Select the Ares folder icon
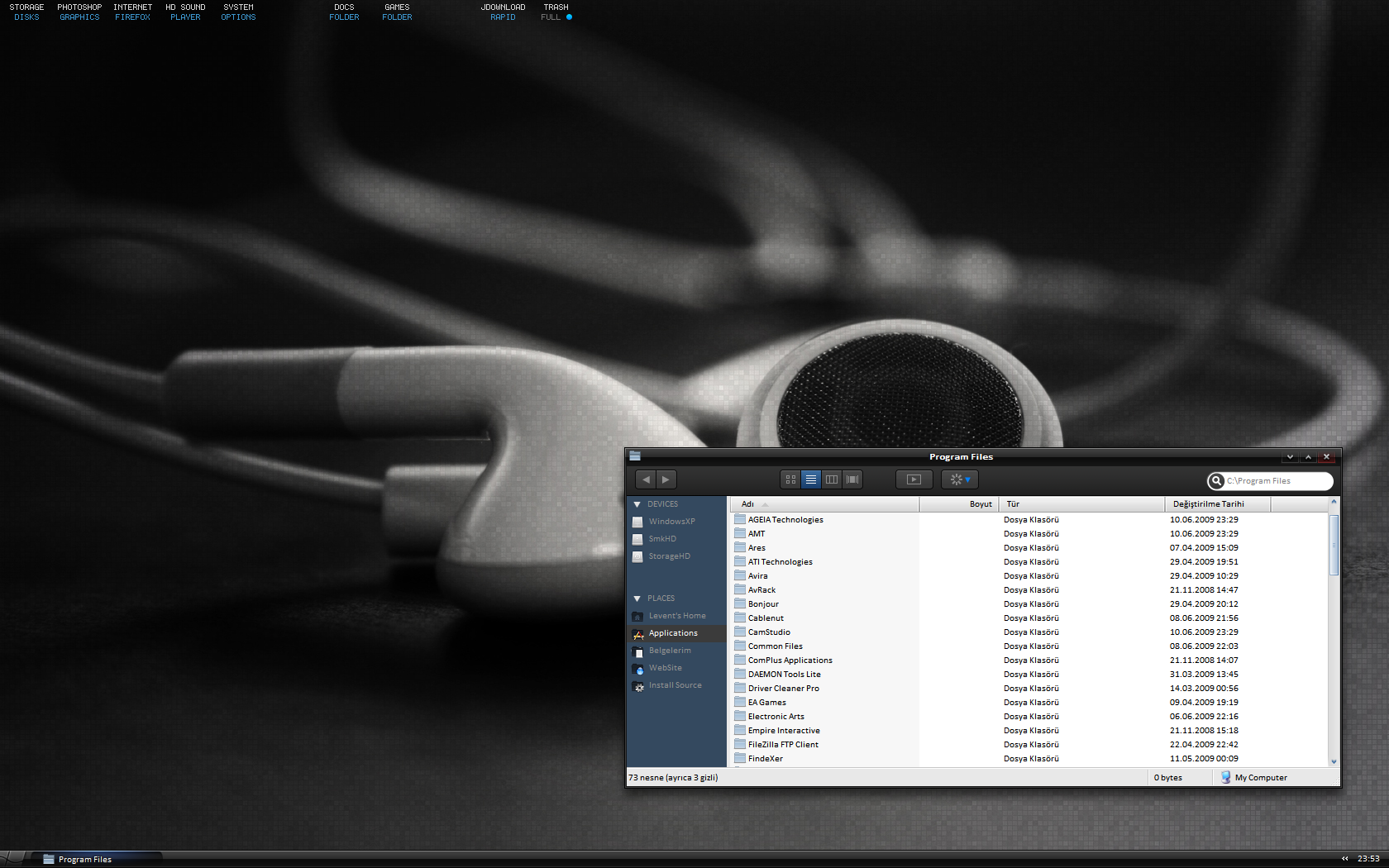Viewport: 1389px width, 868px height. [x=740, y=547]
